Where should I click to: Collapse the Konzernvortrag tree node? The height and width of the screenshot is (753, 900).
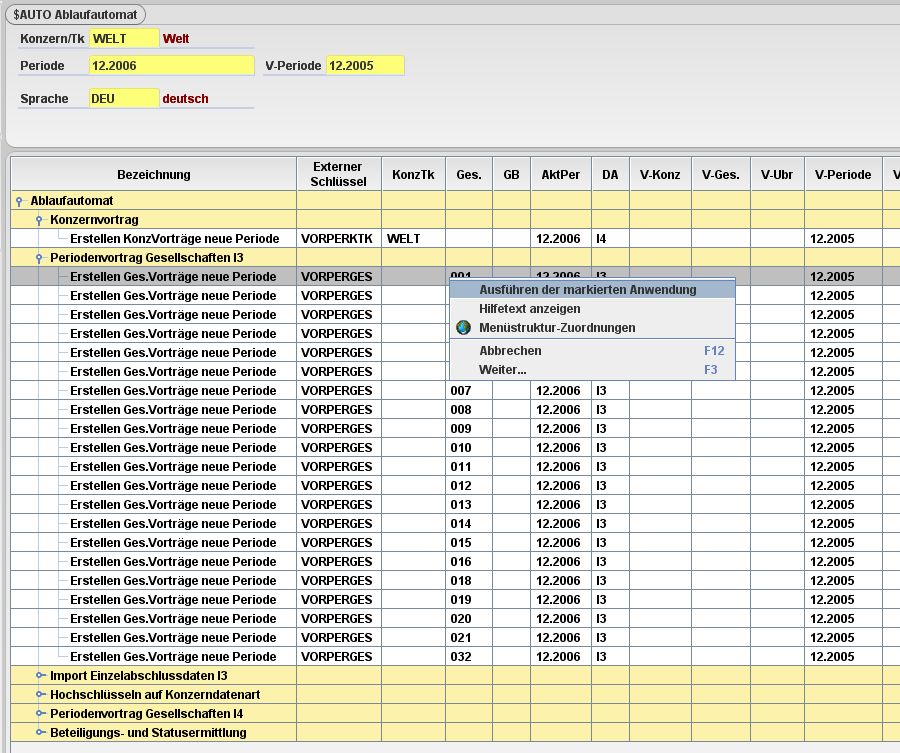39,220
